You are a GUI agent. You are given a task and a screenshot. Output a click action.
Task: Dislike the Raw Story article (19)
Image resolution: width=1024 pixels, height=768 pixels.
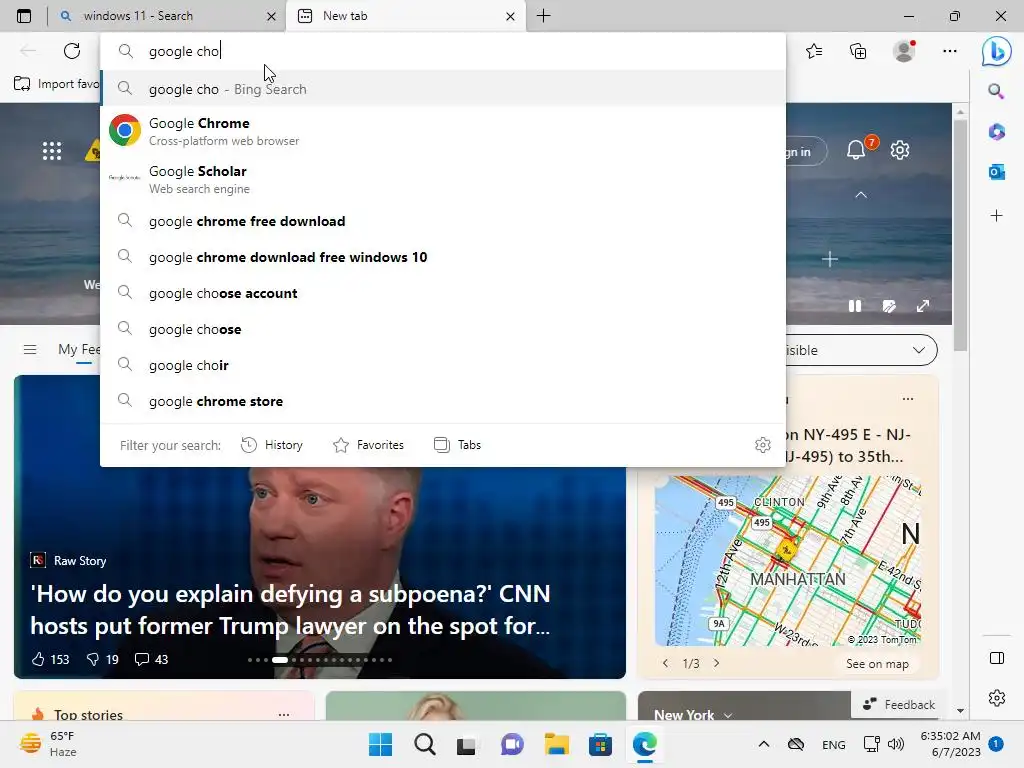[103, 660]
